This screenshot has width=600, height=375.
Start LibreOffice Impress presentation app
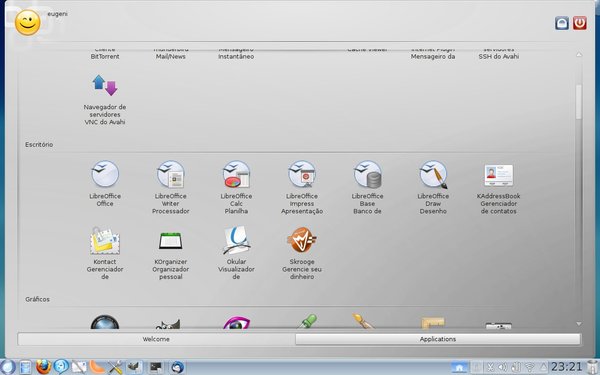(302, 187)
